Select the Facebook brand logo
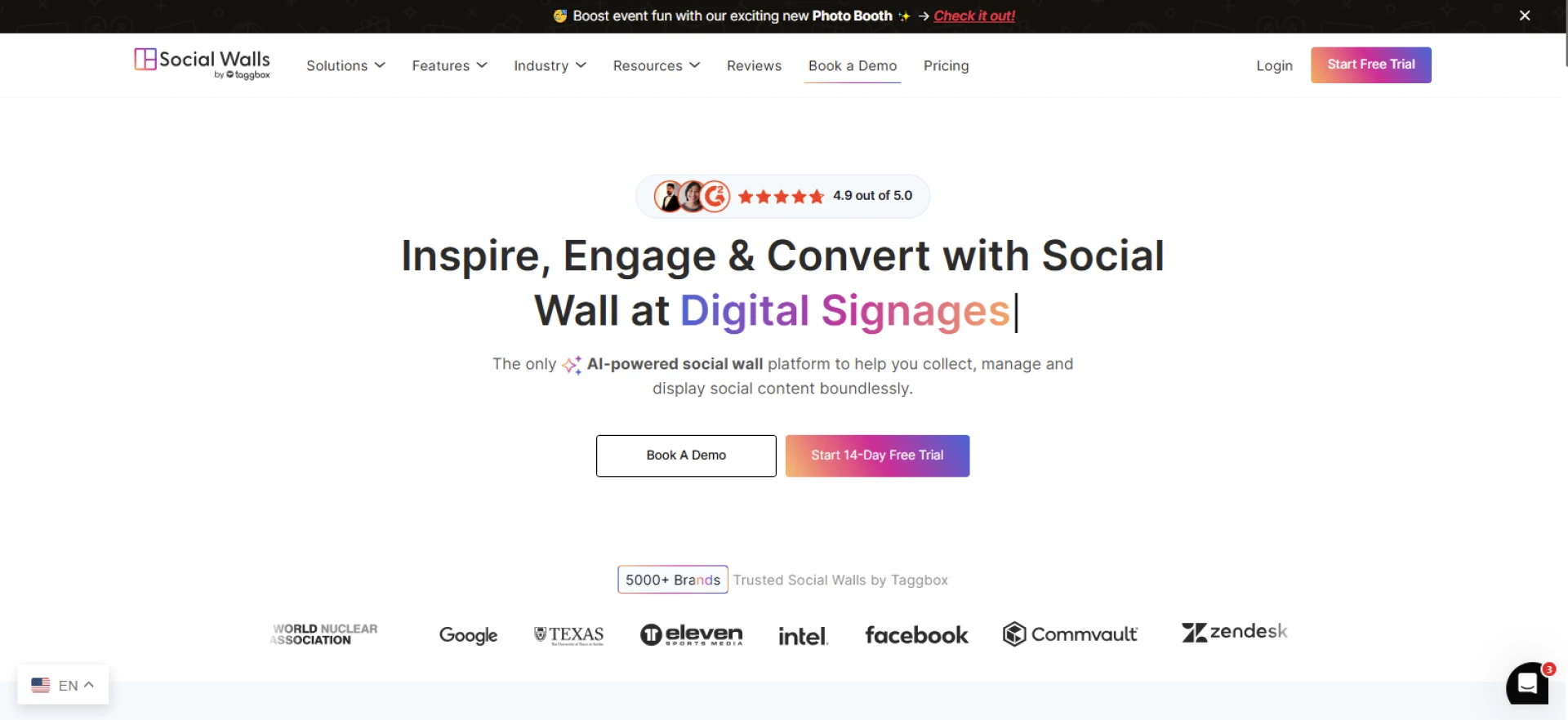This screenshot has width=1568, height=720. [x=916, y=634]
